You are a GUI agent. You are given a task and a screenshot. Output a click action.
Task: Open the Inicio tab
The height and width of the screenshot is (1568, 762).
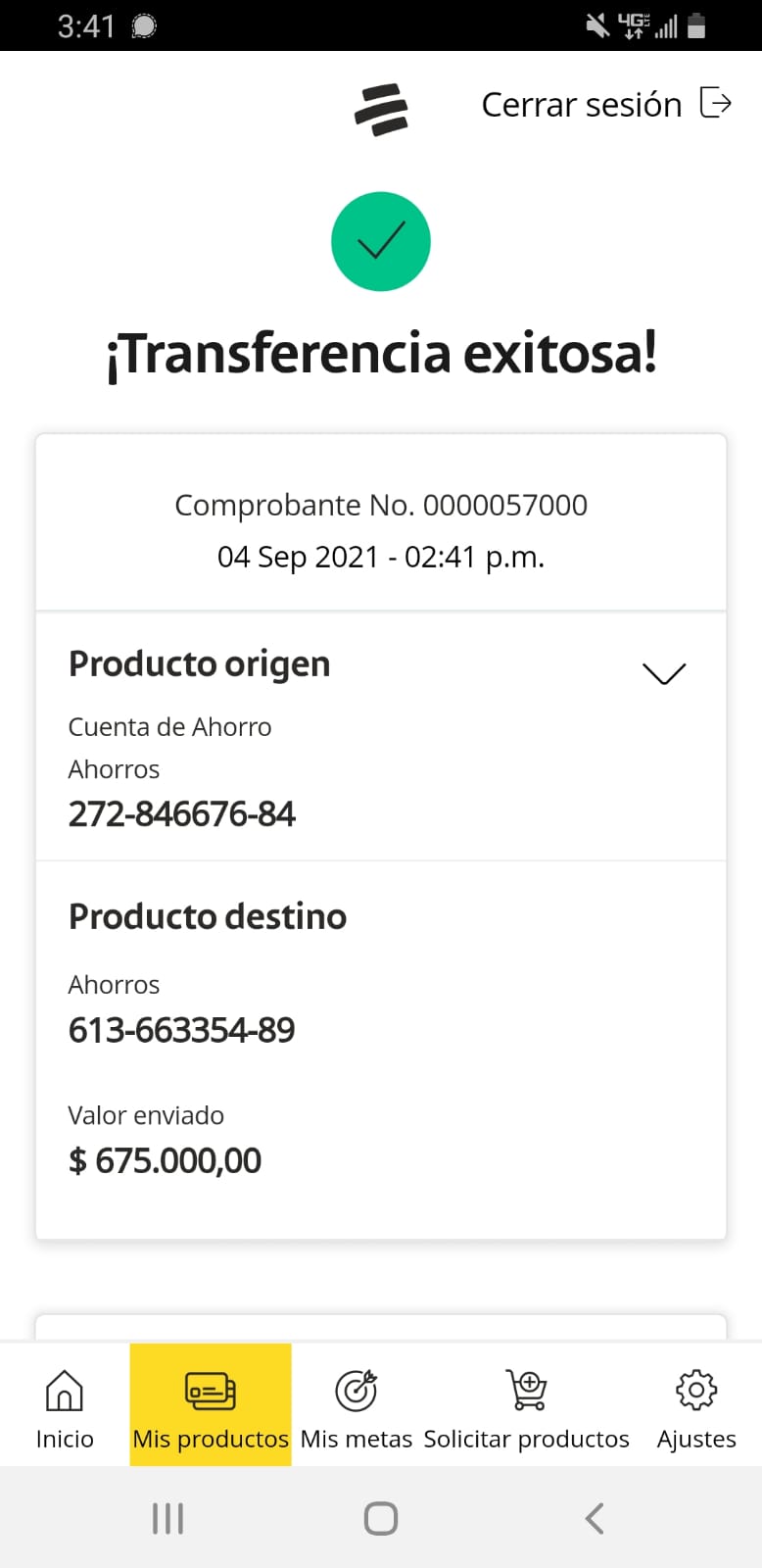coord(65,1438)
